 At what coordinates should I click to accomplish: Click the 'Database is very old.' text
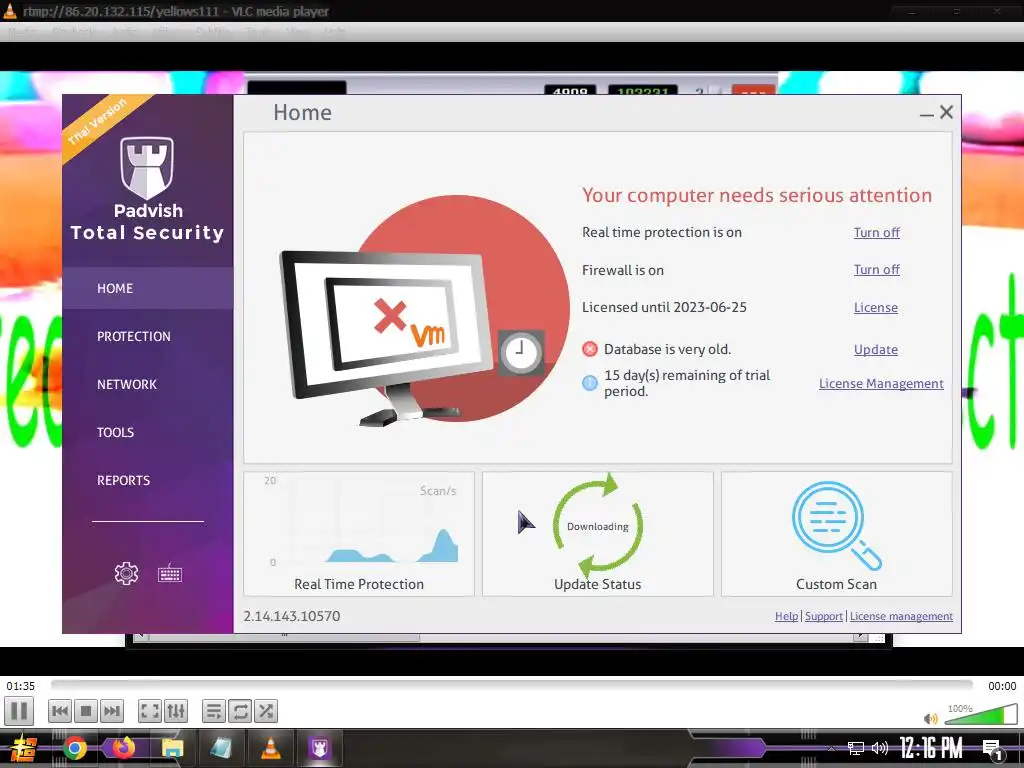tap(667, 349)
